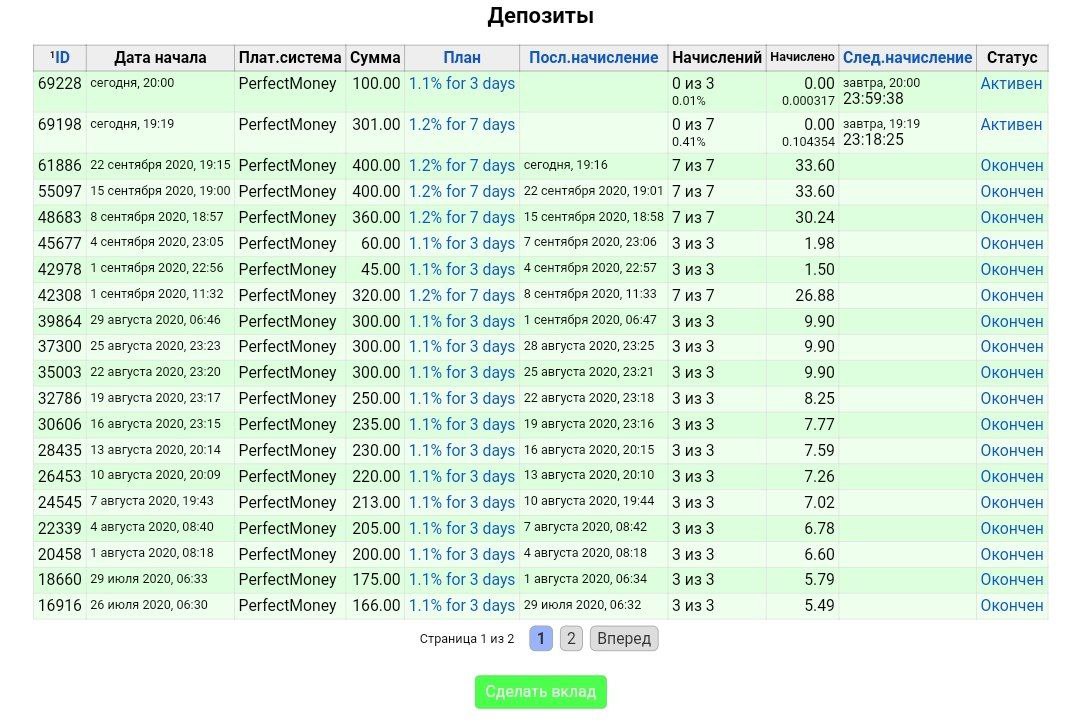Open plan link for deposit 61886

(461, 166)
